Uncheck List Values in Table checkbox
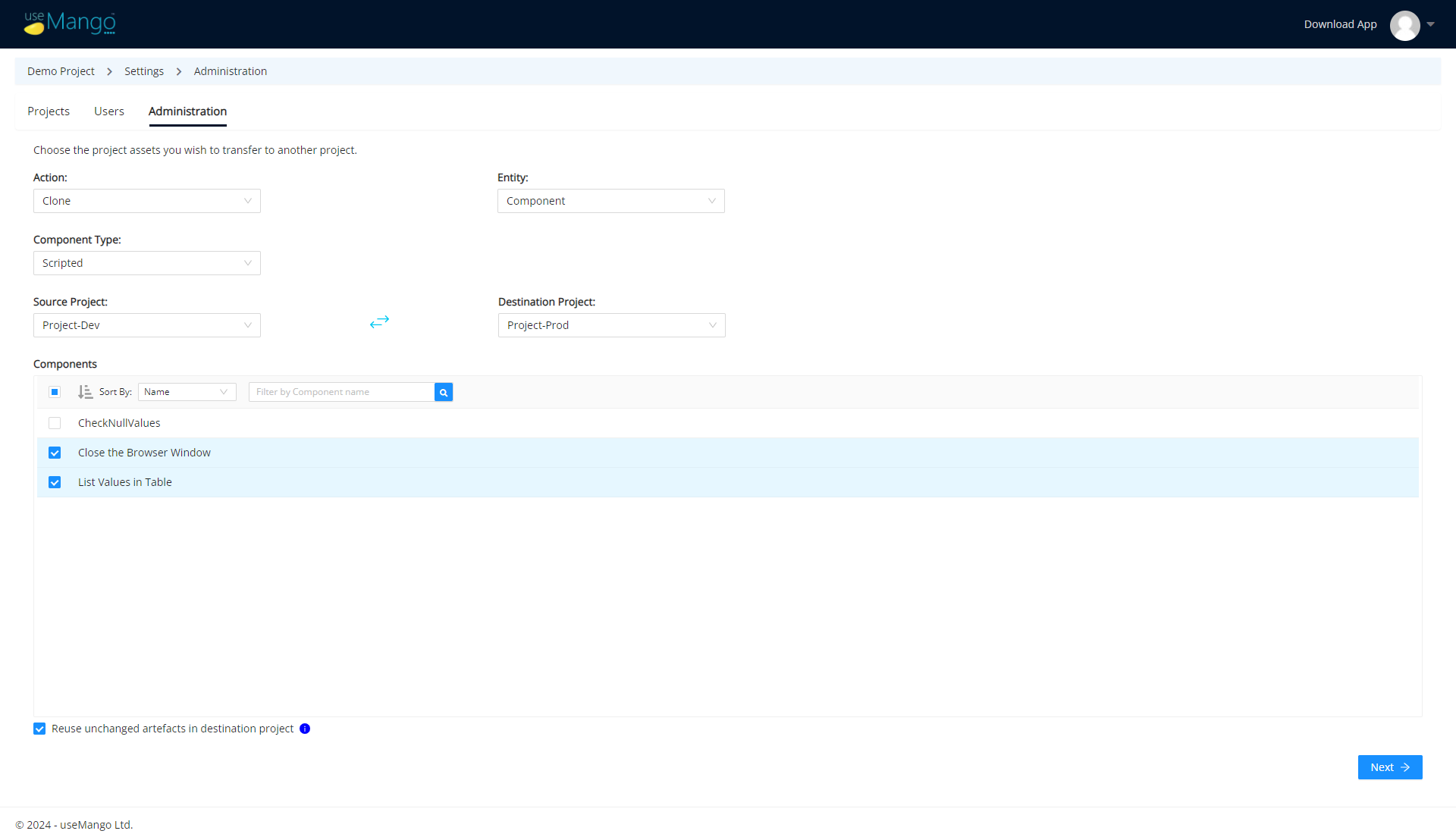1456x837 pixels. [55, 482]
